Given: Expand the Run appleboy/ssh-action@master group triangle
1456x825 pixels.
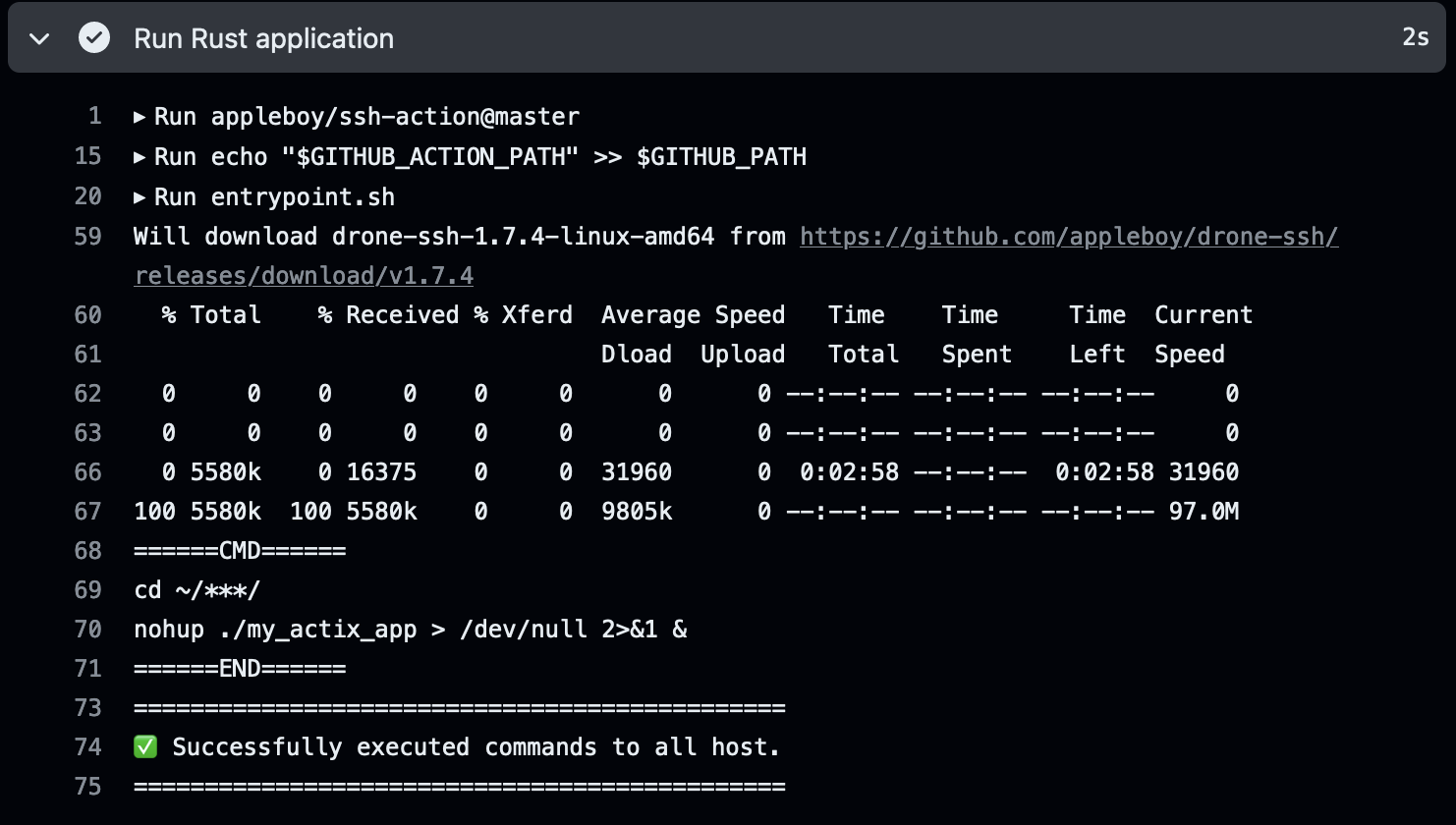Looking at the screenshot, I should click(x=140, y=117).
